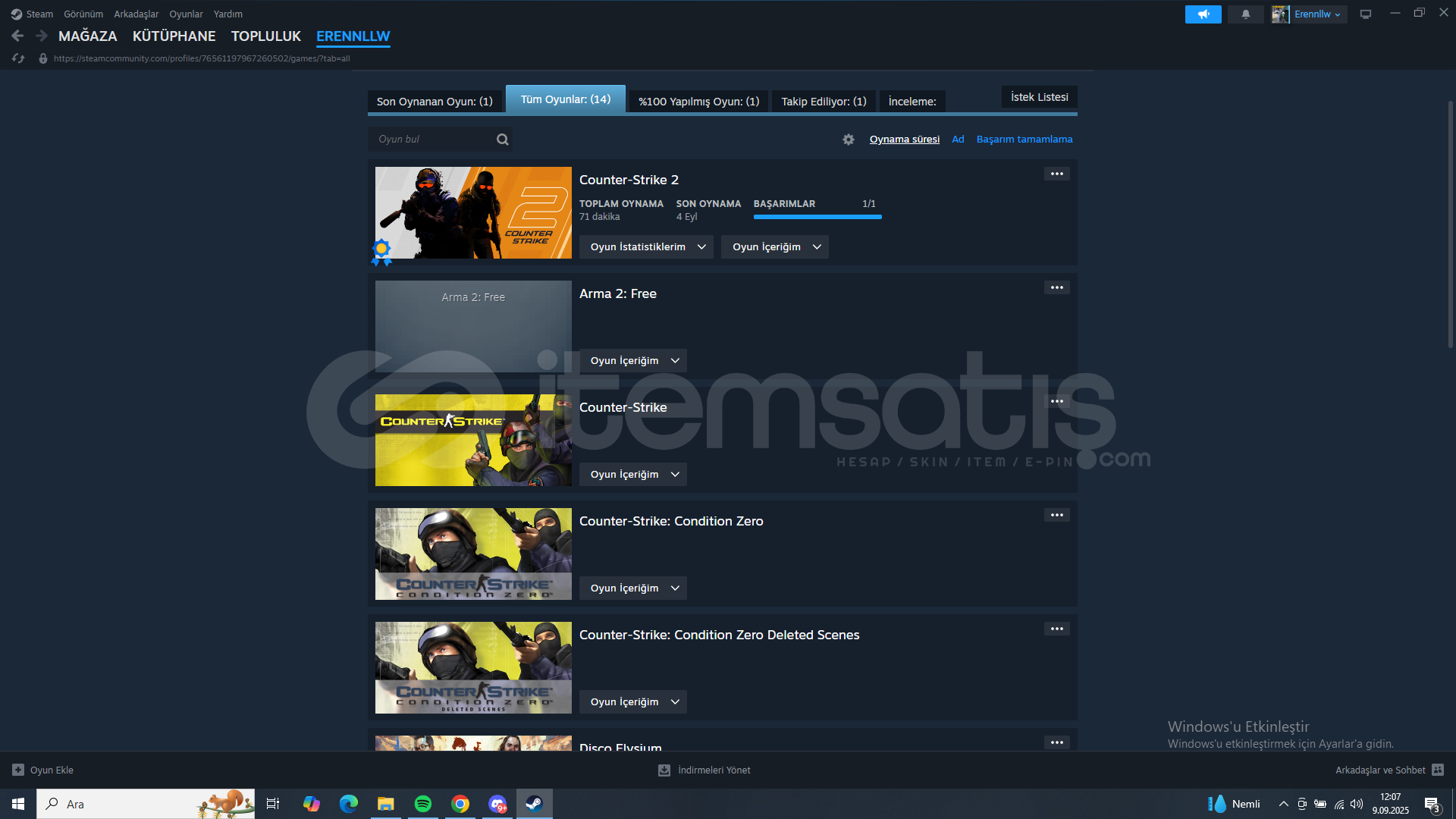1456x819 pixels.
Task: Expand Oyun İçeriğim for Arma 2: Free
Action: tap(633, 361)
